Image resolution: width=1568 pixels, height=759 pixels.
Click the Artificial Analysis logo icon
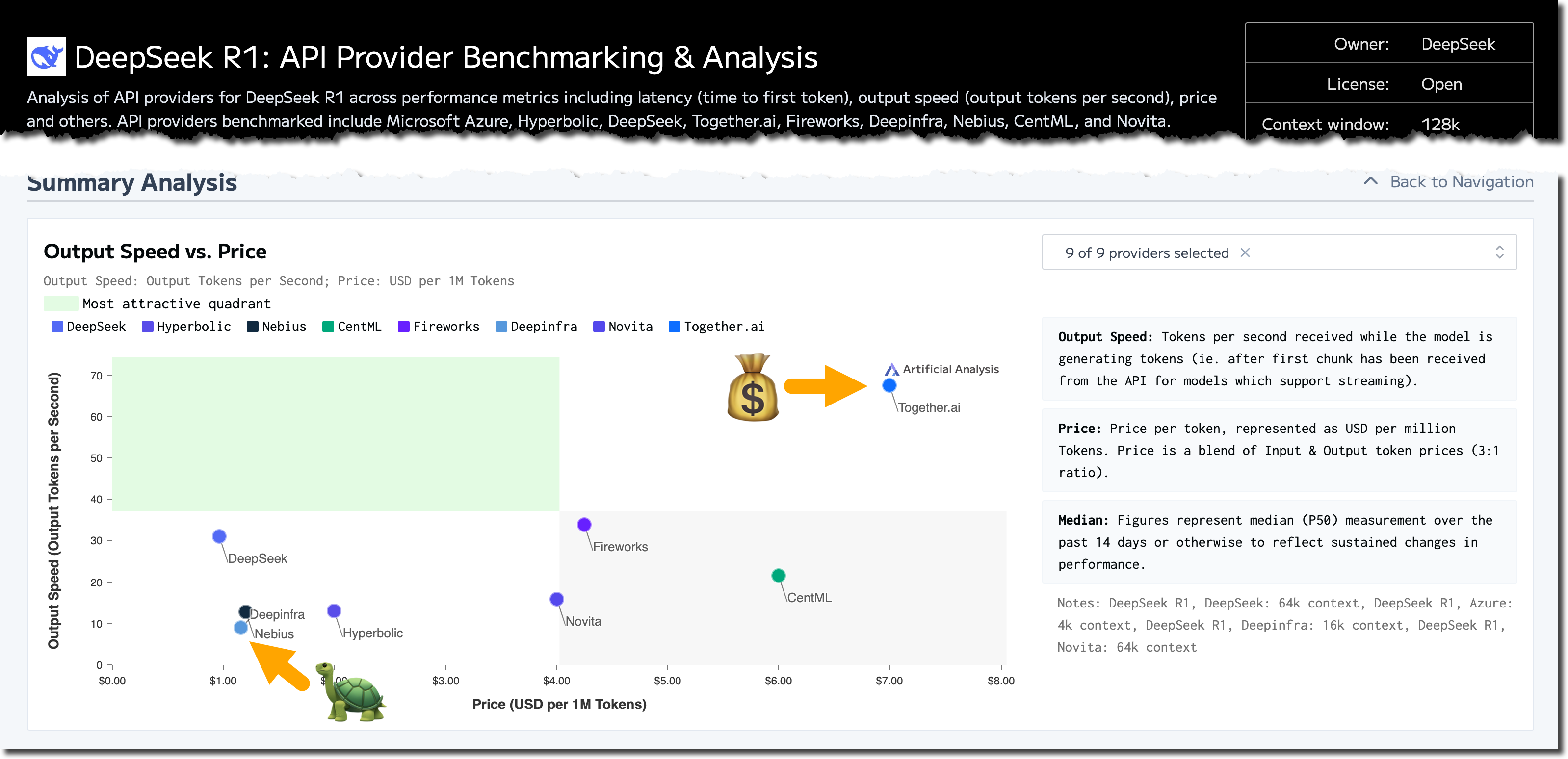tap(892, 369)
